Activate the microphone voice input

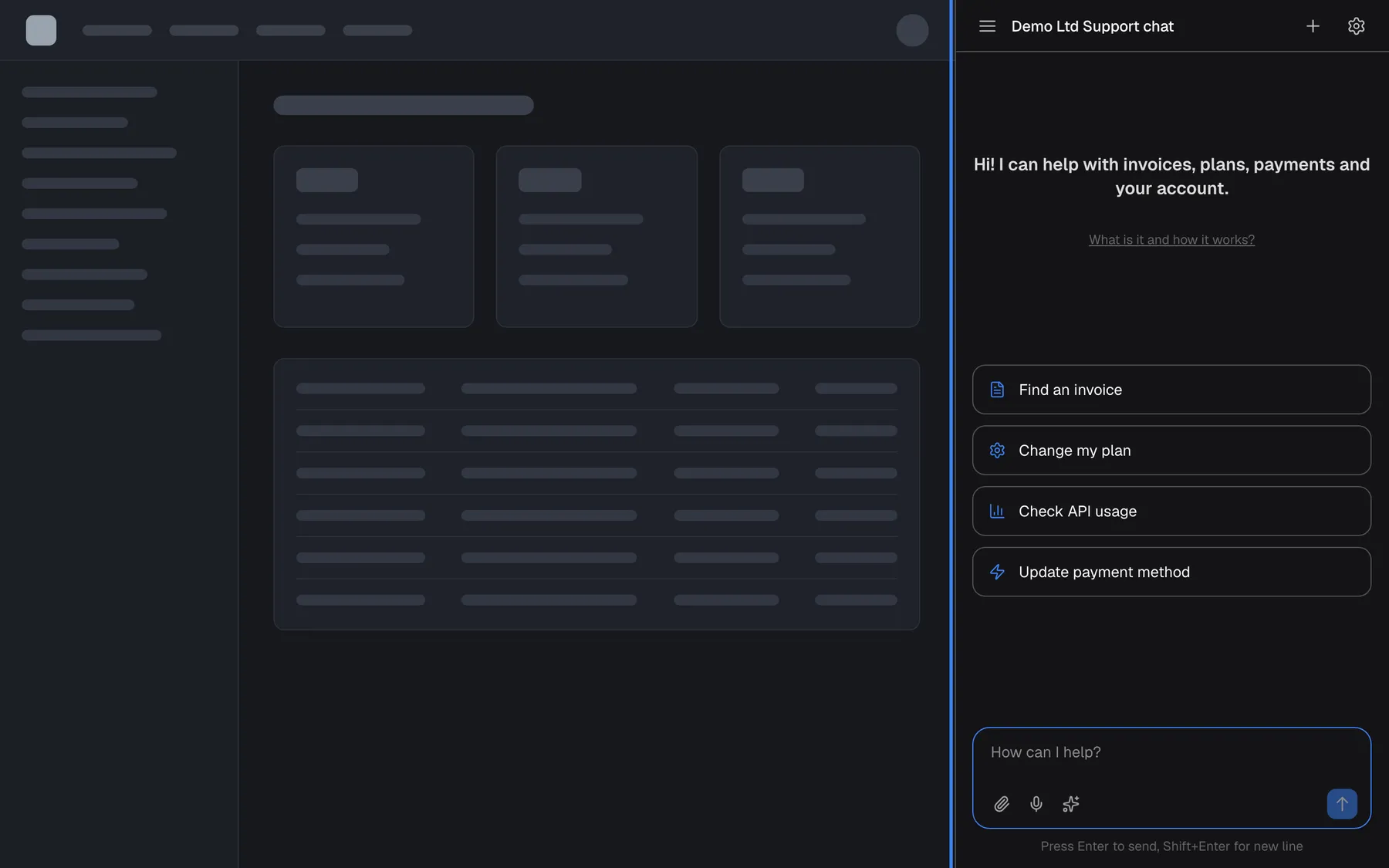tap(1036, 804)
